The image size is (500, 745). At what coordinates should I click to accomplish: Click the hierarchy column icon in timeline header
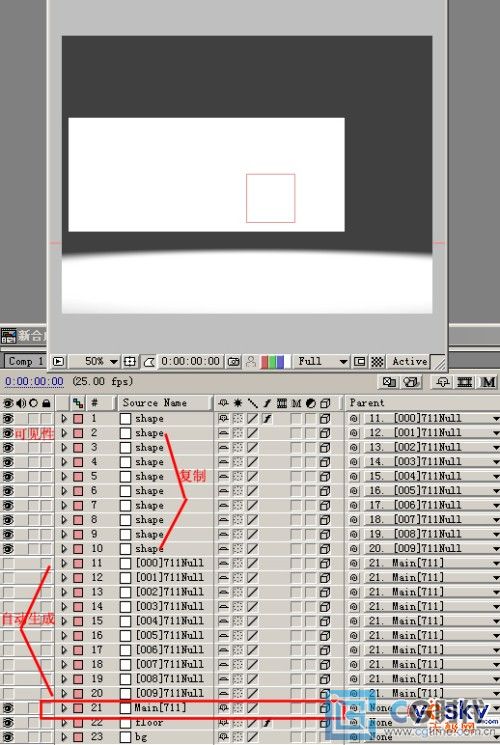78,403
